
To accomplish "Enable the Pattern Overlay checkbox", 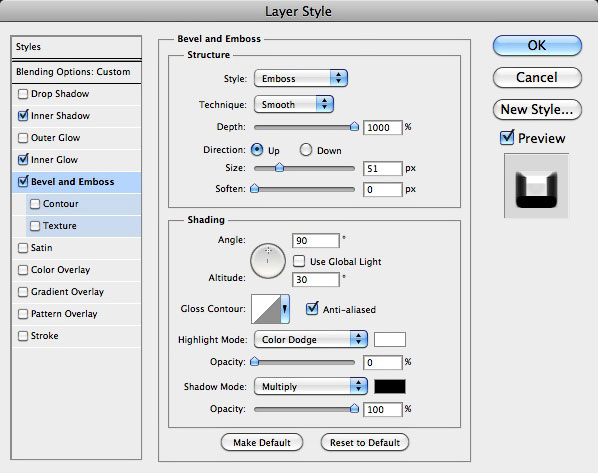I will pos(23,314).
